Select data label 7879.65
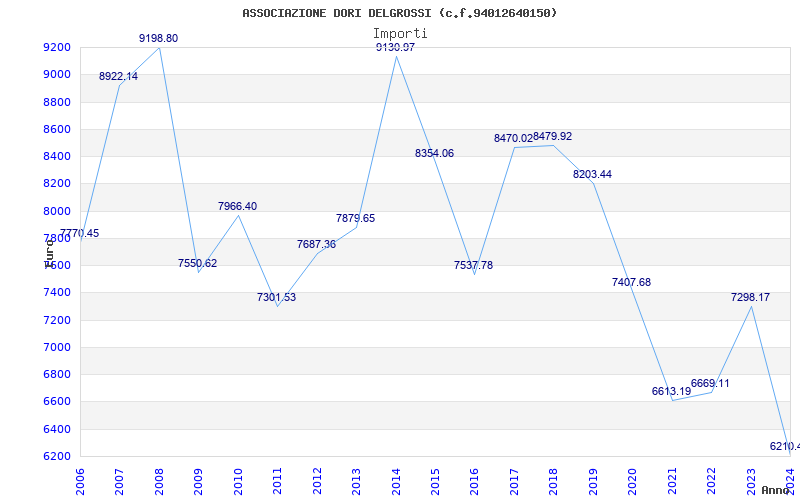Screen dimensions: 800x500 click(356, 218)
